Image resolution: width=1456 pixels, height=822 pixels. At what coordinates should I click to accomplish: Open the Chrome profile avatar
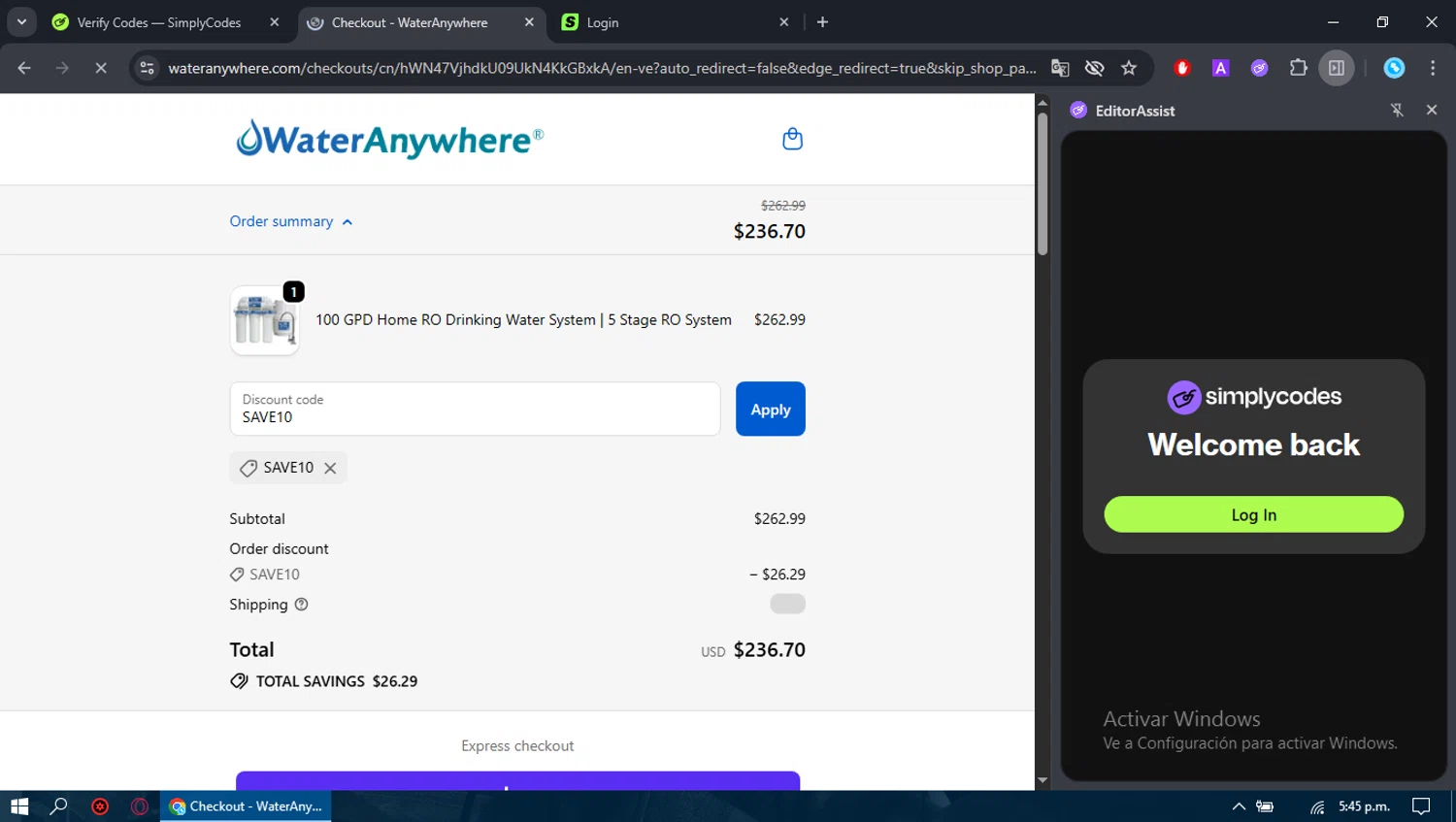click(1394, 68)
